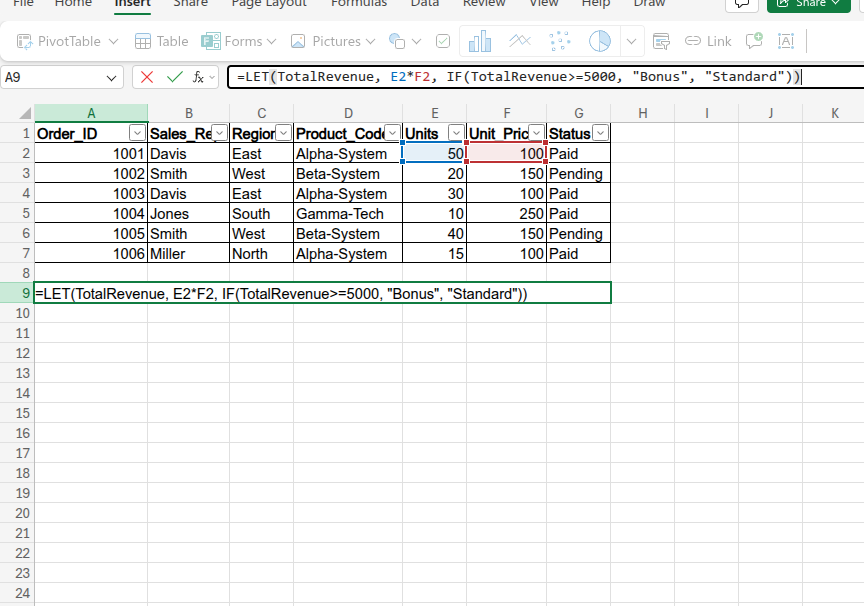Insert a line chart

coord(520,41)
